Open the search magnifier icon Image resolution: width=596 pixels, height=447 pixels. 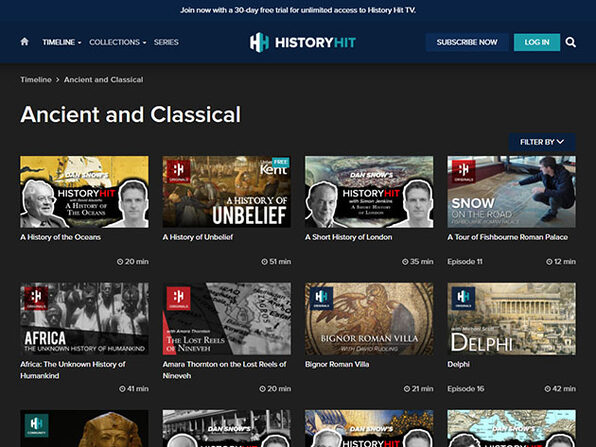570,42
